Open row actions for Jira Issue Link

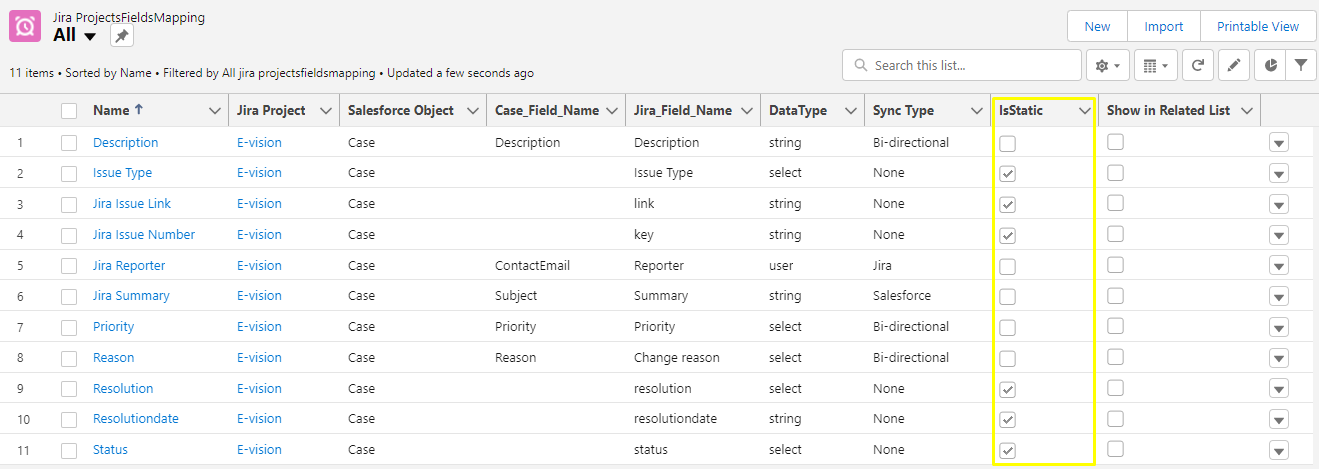[1278, 205]
